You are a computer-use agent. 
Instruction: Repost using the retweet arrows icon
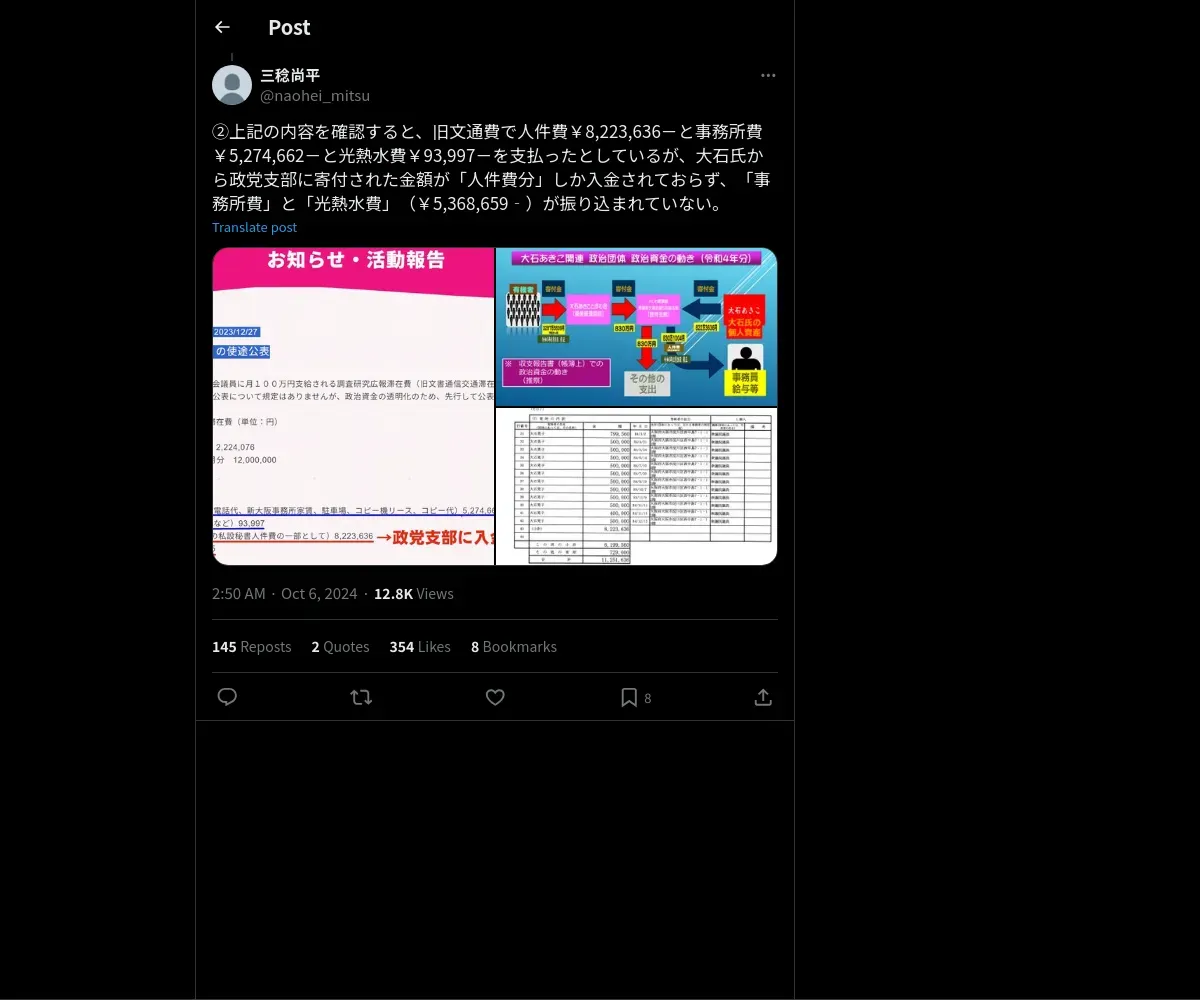coord(361,697)
